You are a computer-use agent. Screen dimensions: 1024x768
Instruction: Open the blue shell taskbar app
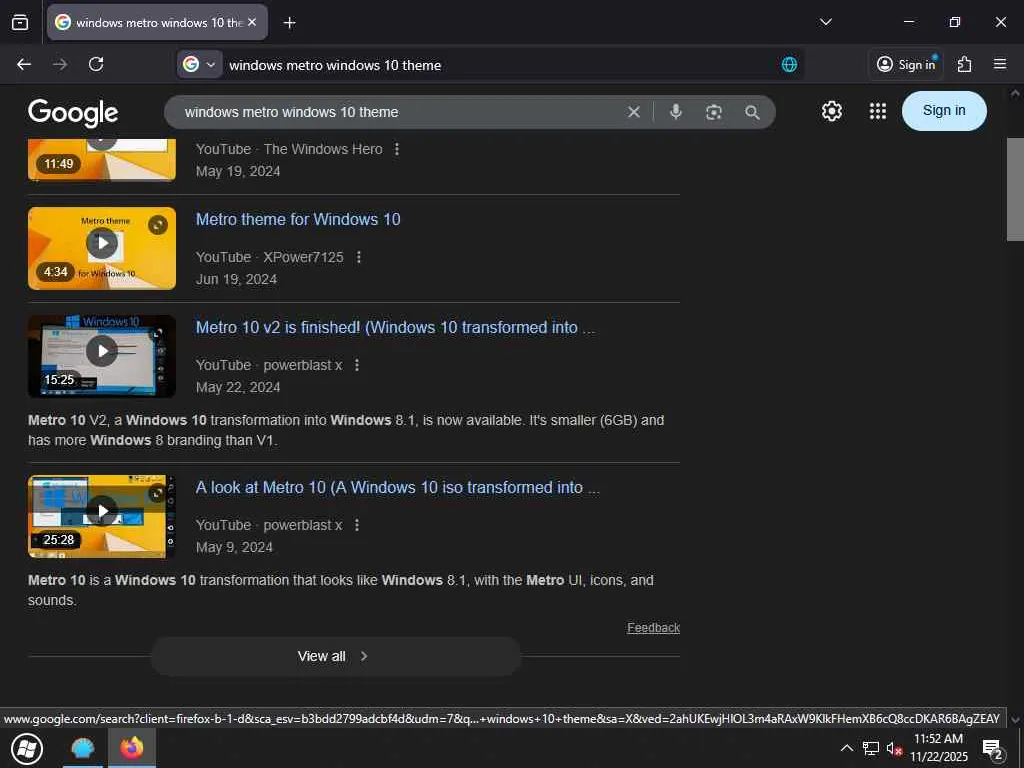tap(83, 748)
